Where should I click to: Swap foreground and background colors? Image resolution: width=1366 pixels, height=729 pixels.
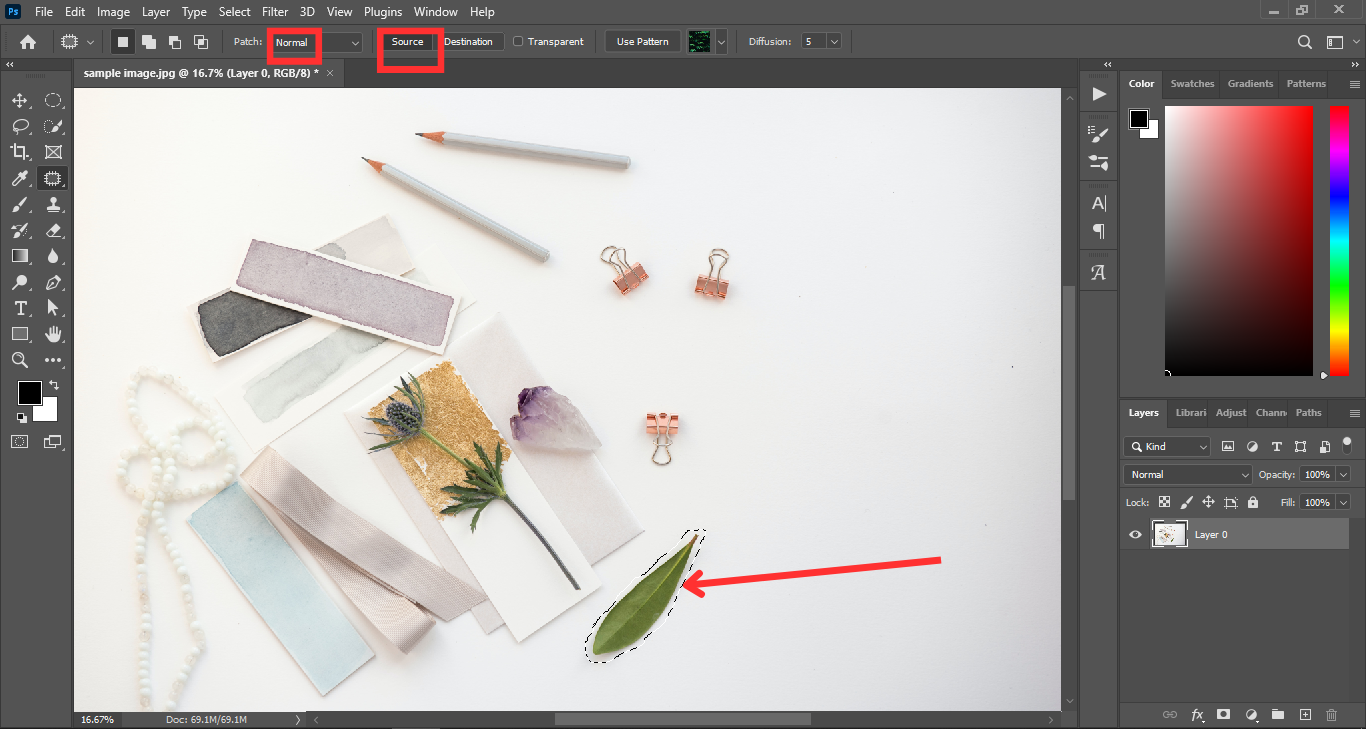click(53, 385)
